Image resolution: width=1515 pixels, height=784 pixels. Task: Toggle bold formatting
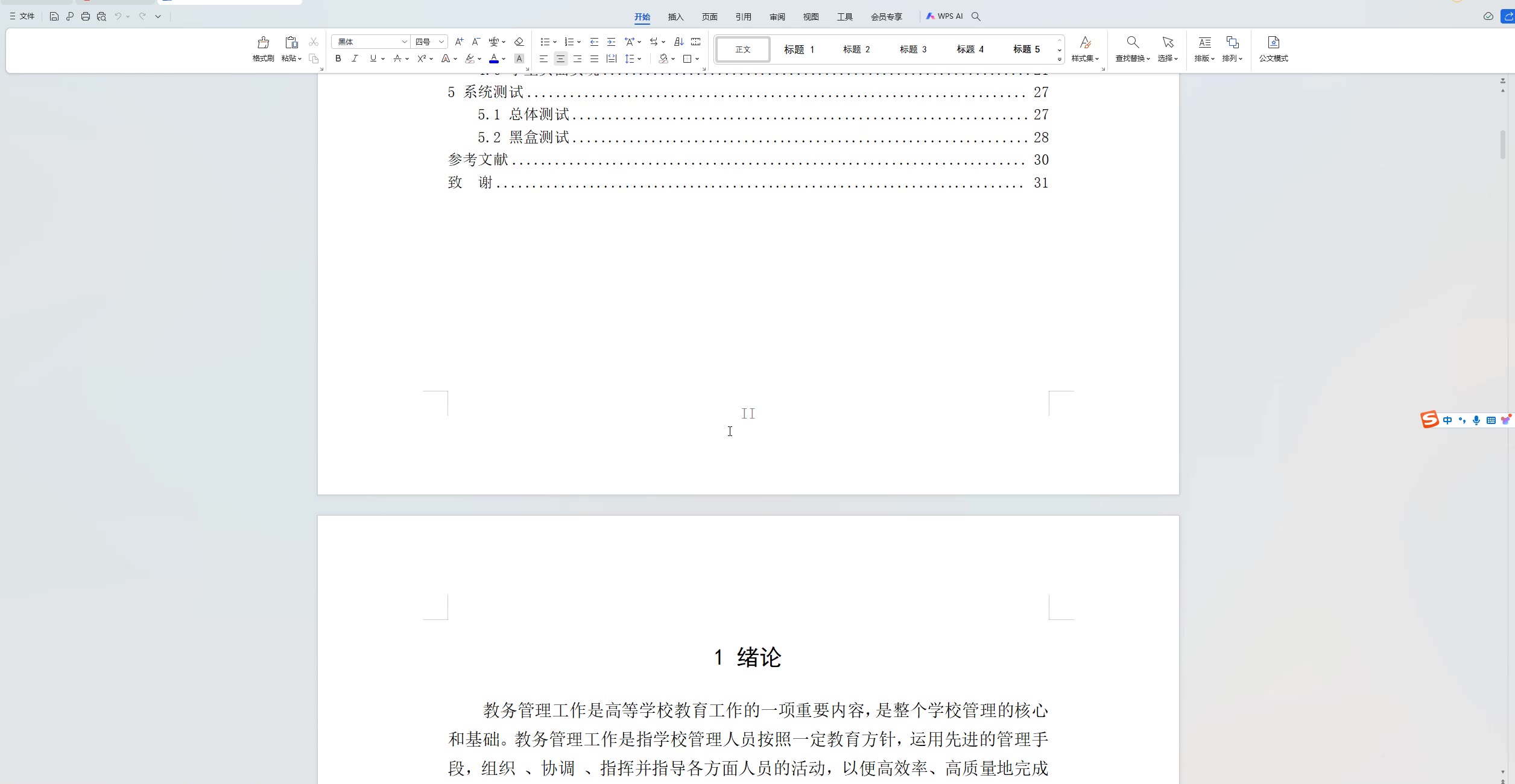click(338, 58)
